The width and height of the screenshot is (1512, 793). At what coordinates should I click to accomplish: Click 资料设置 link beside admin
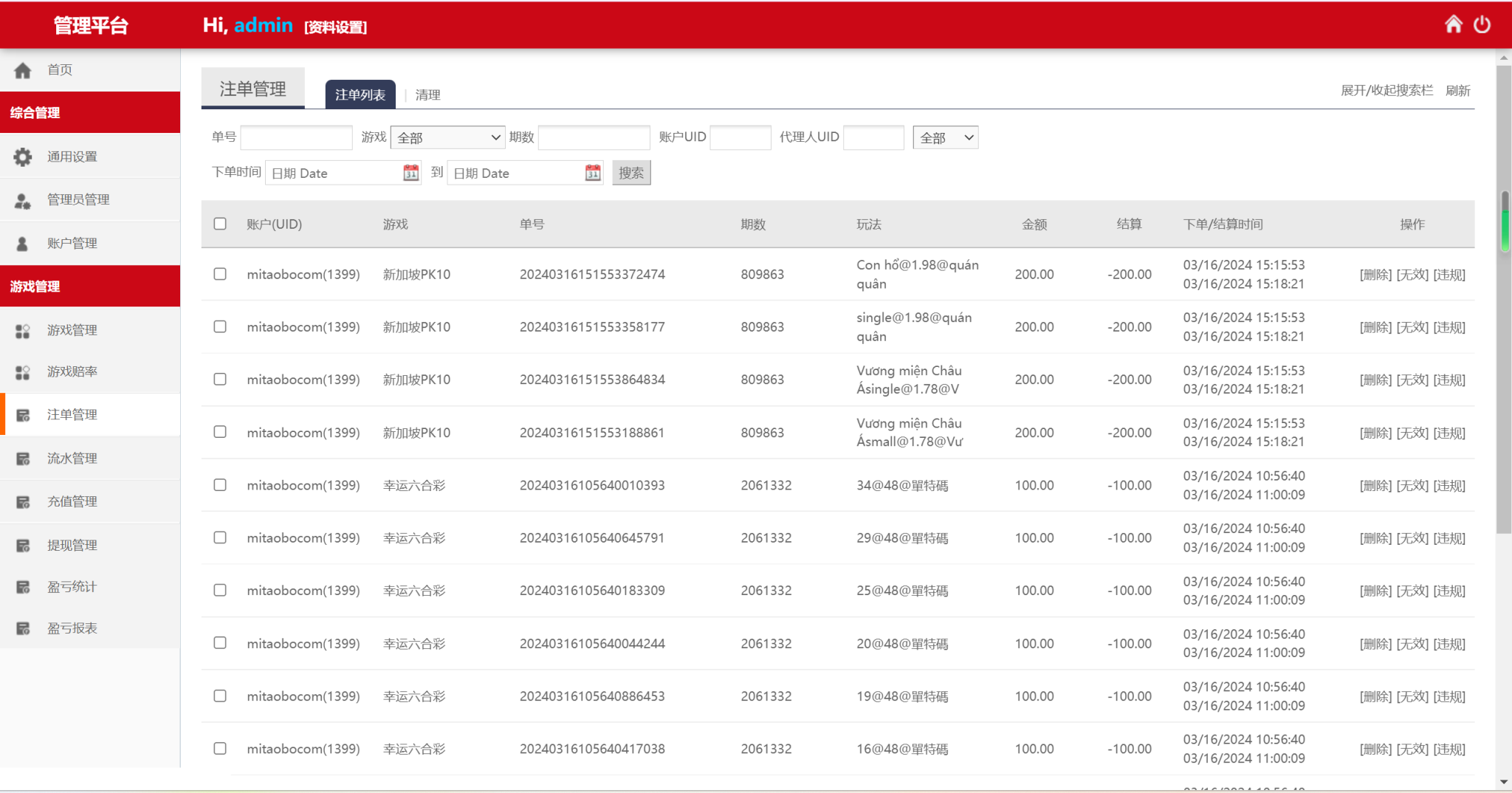[336, 27]
